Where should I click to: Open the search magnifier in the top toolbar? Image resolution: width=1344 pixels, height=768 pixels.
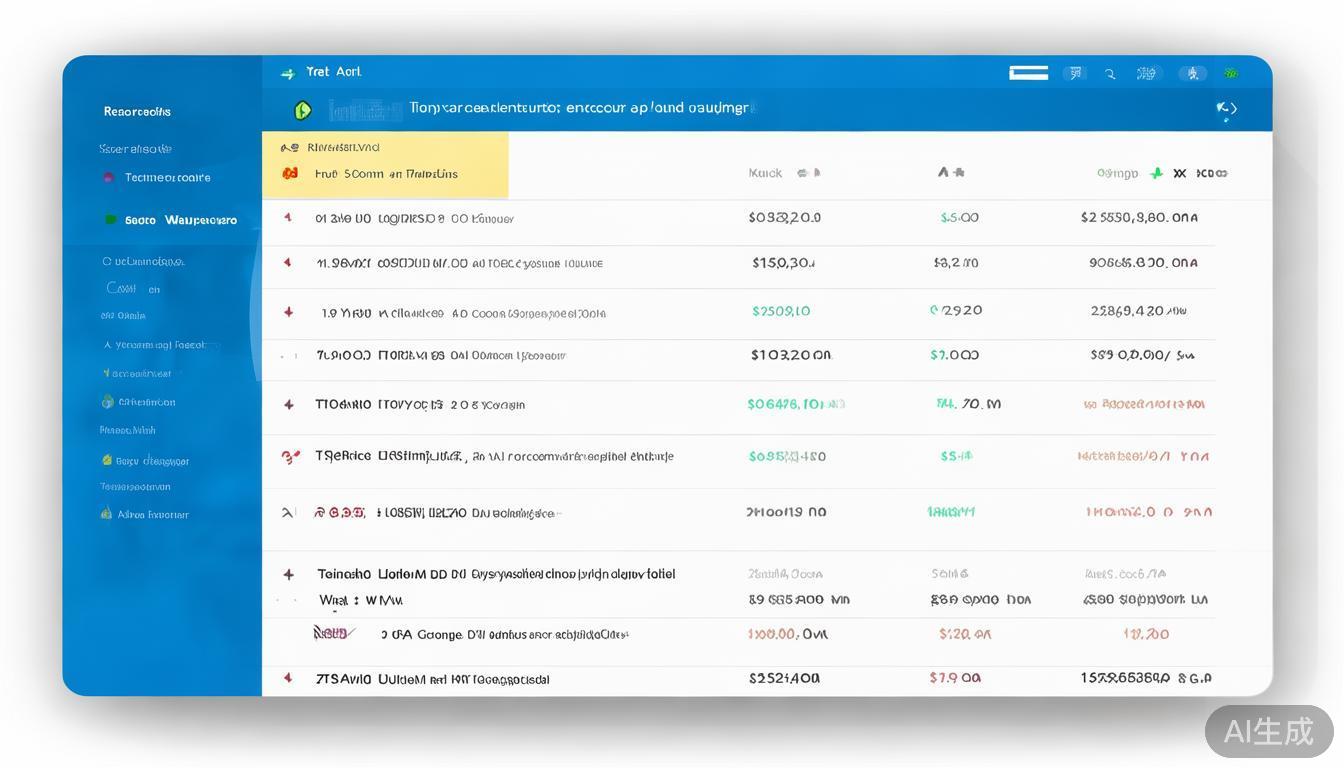click(1110, 73)
